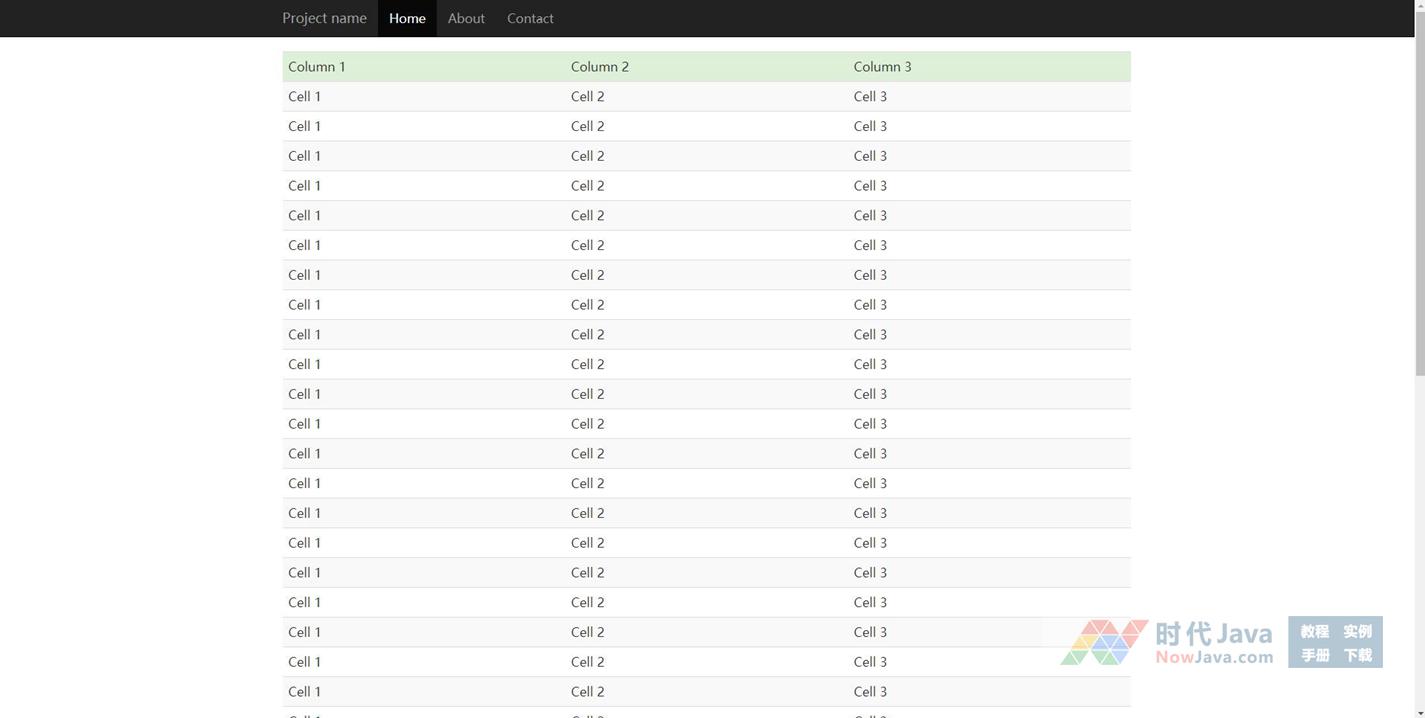Click the Column 3 table header

click(x=882, y=67)
